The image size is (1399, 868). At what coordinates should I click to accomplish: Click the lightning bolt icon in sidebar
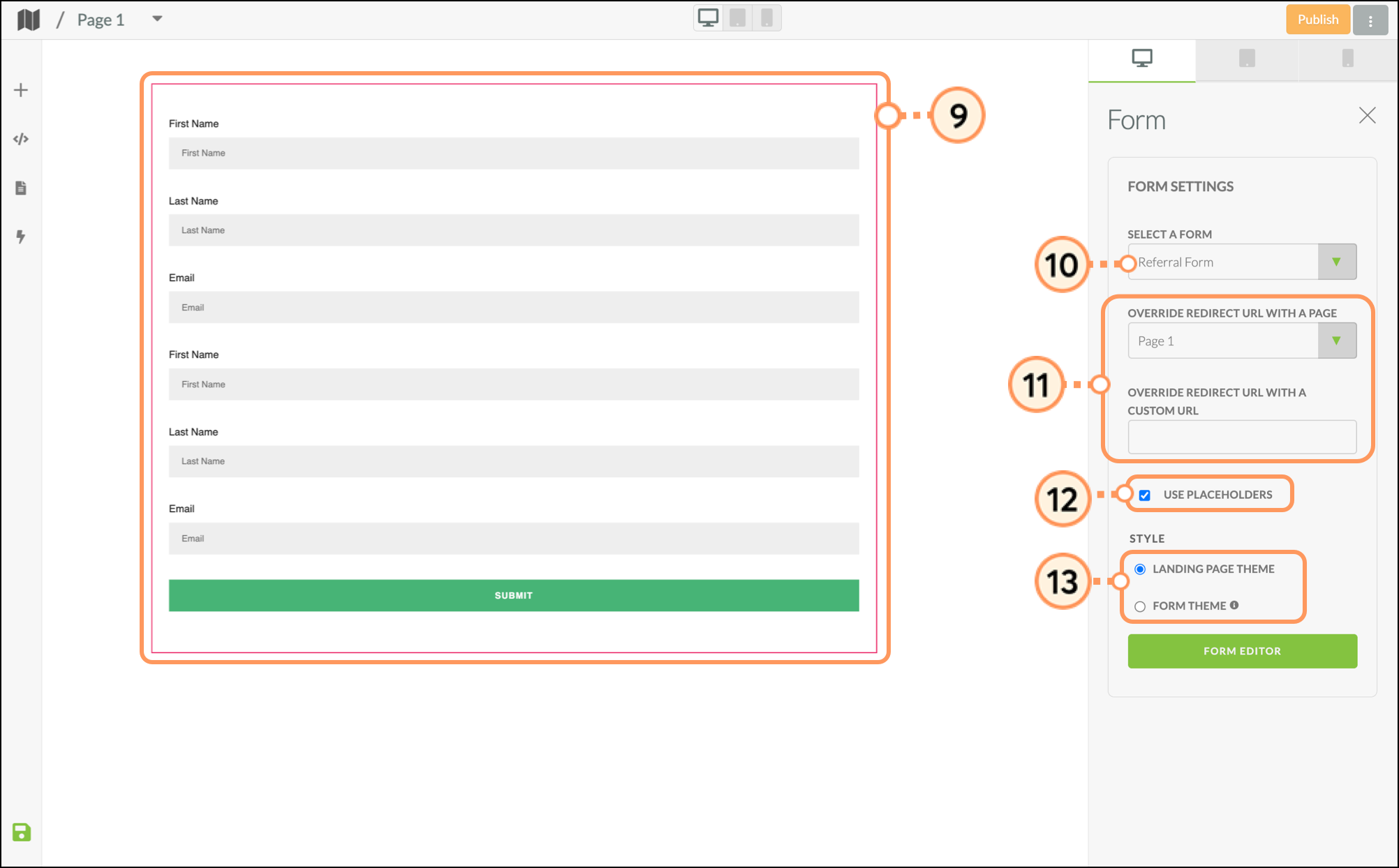point(21,237)
